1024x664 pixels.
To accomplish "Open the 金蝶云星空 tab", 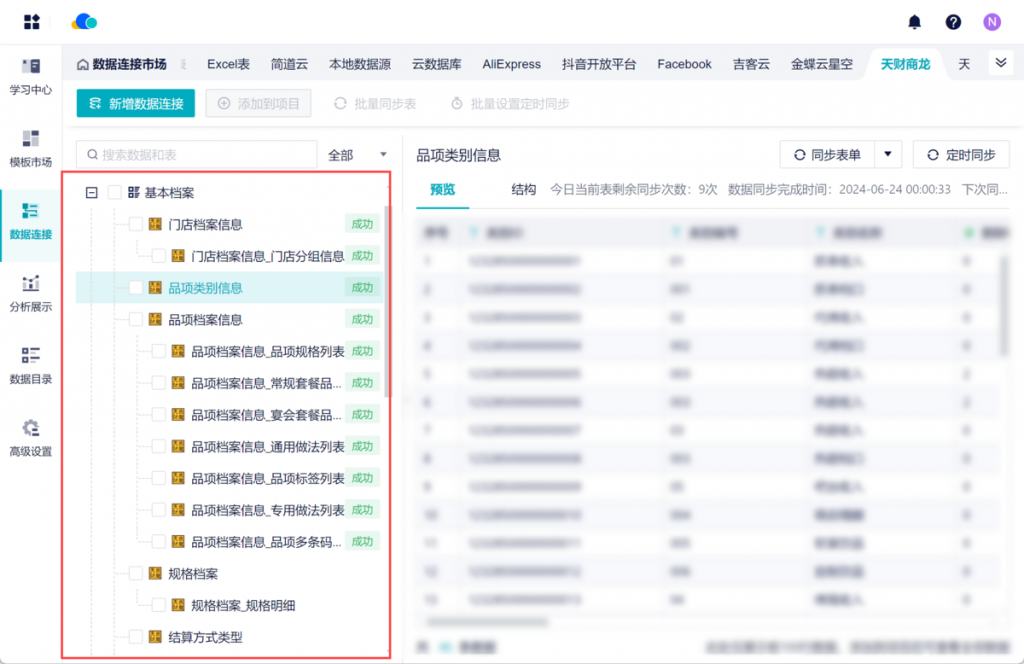I will pyautogui.click(x=822, y=64).
